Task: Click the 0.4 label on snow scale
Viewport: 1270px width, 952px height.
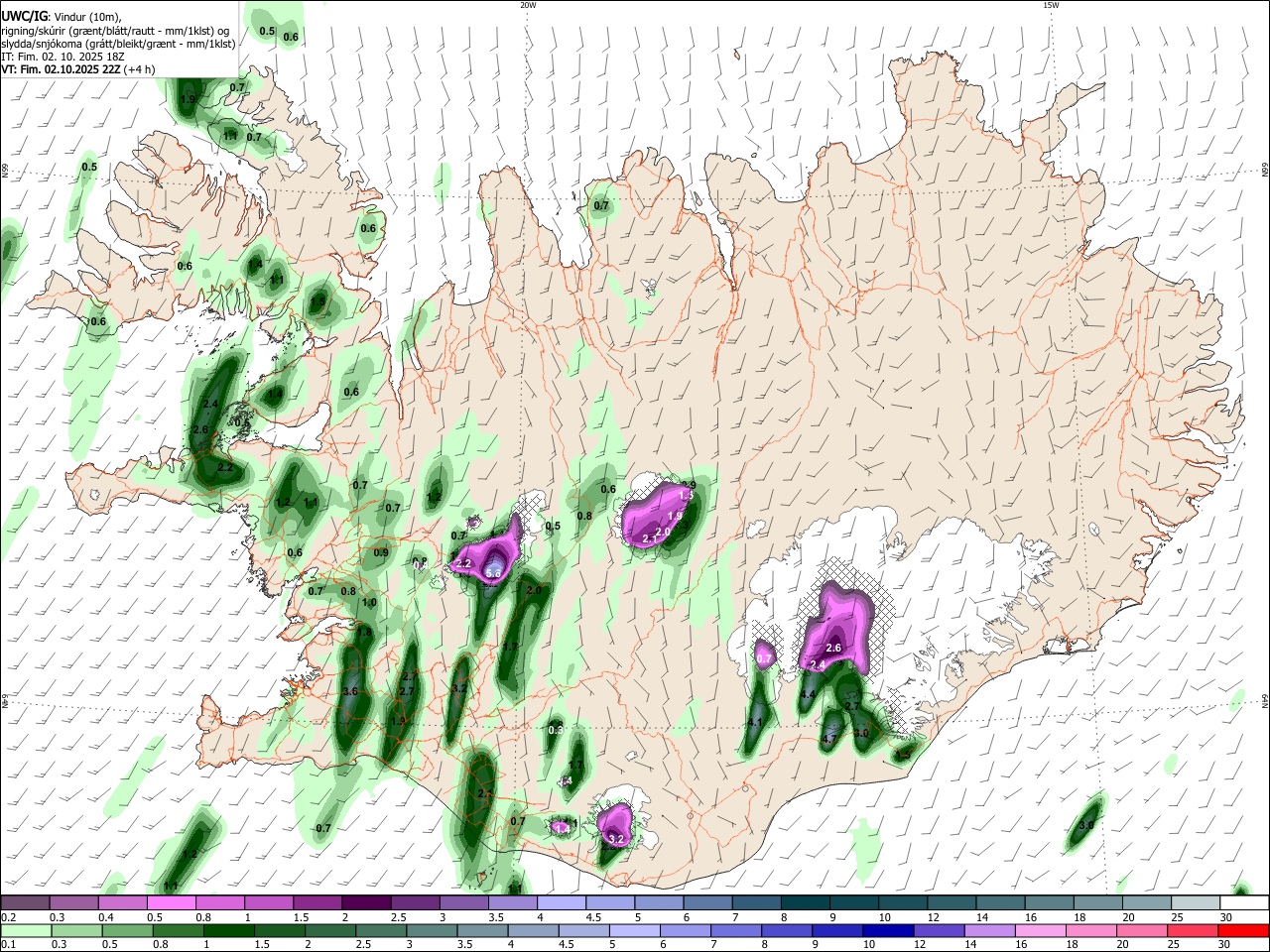Action: (x=106, y=918)
